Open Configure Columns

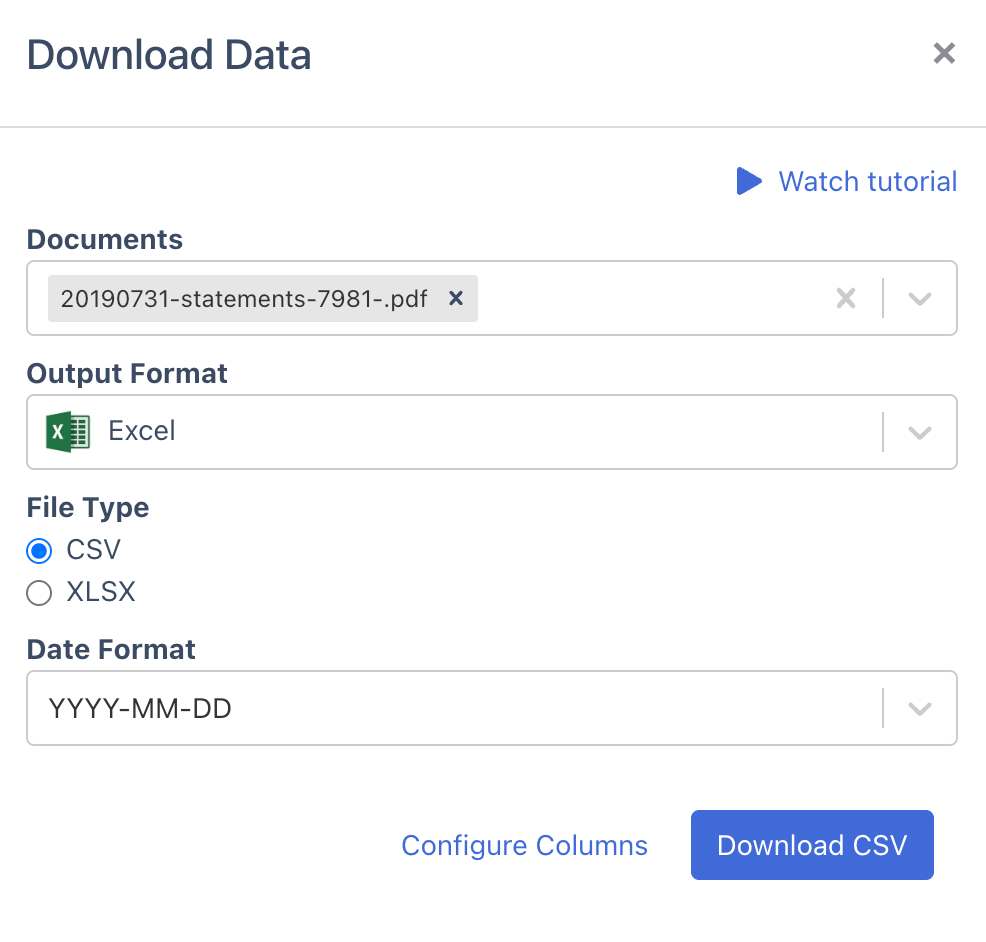[524, 845]
